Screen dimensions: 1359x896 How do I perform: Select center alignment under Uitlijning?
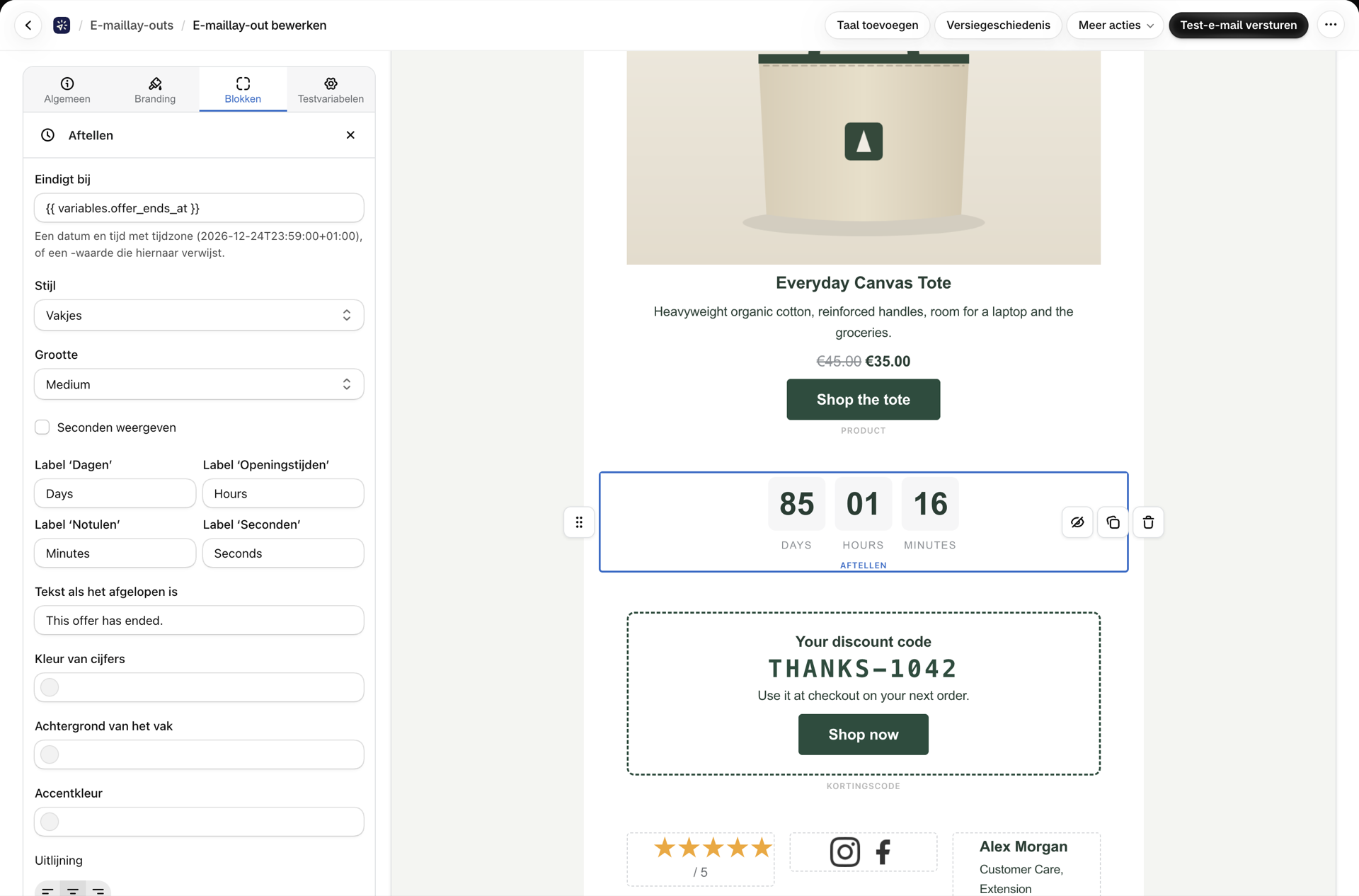click(73, 890)
